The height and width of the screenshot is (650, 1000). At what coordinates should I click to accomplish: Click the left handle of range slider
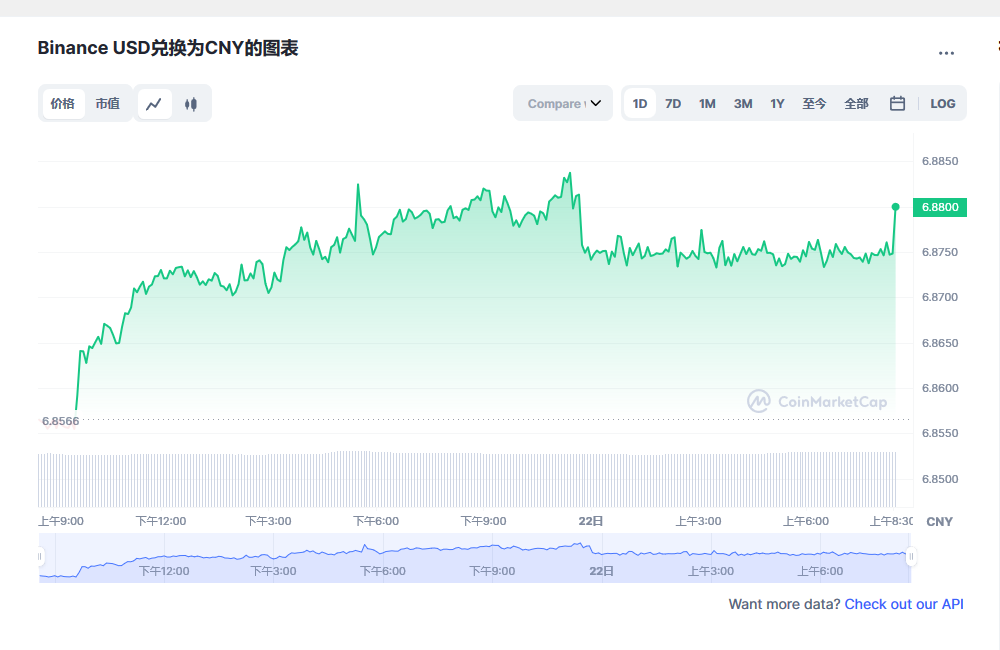(40, 556)
